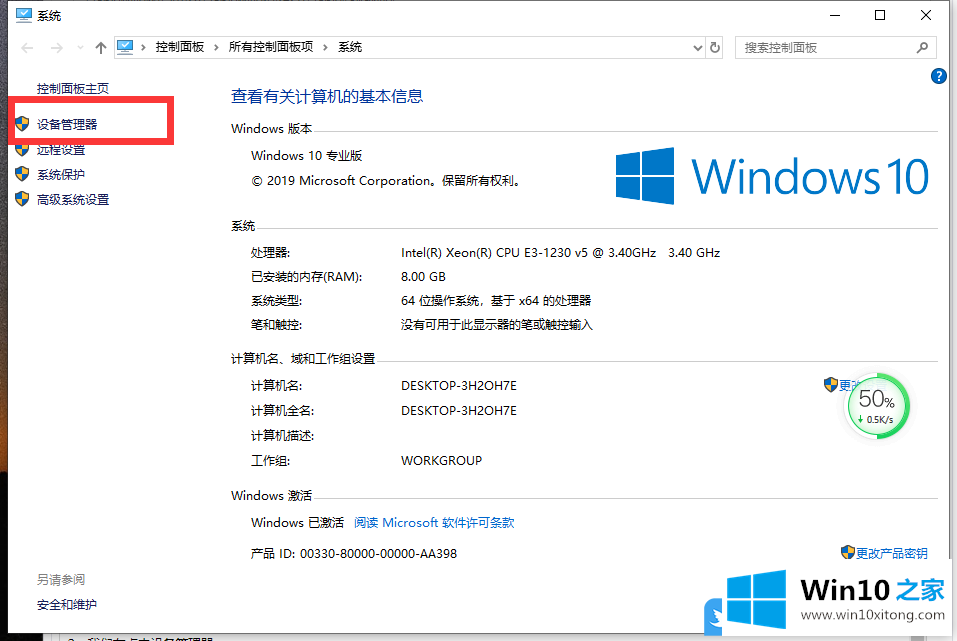Image resolution: width=957 pixels, height=641 pixels.
Task: Open Help with the question mark icon
Action: click(x=939, y=76)
